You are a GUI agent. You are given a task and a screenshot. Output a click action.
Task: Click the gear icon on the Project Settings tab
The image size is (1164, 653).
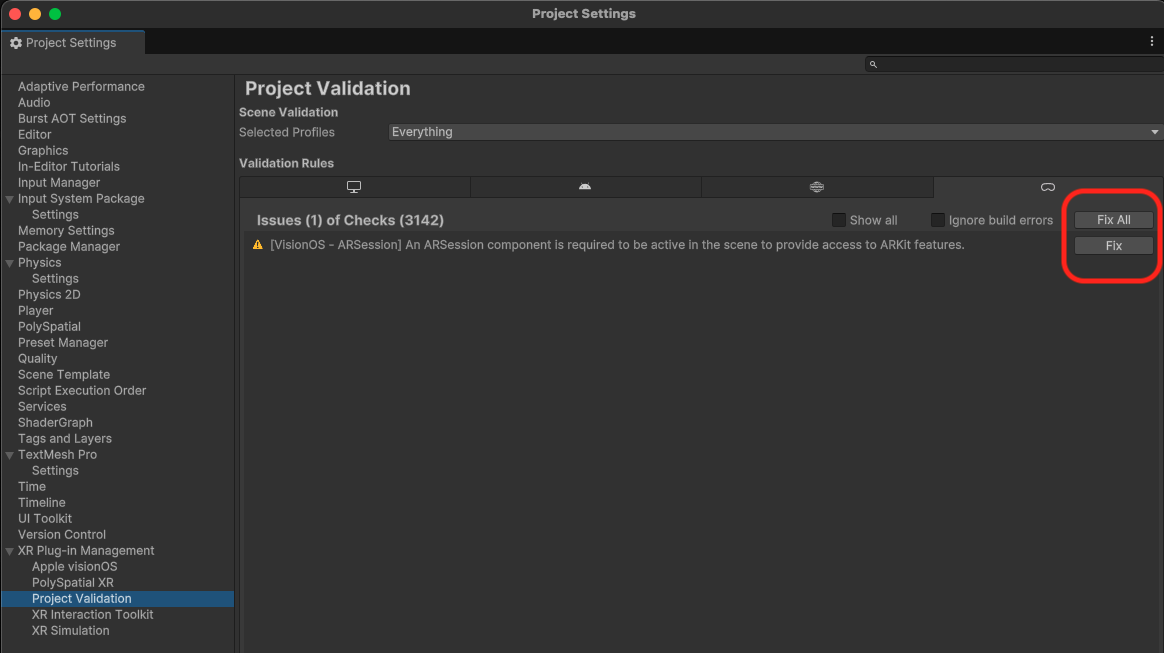coord(16,42)
